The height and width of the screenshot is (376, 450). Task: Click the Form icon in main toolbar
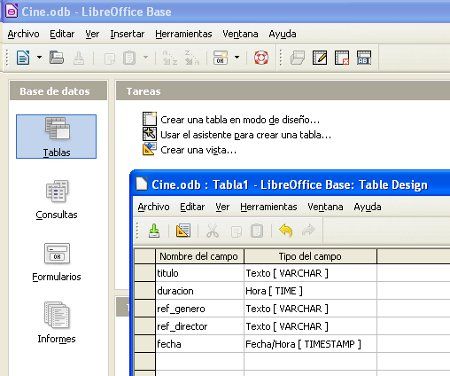220,58
